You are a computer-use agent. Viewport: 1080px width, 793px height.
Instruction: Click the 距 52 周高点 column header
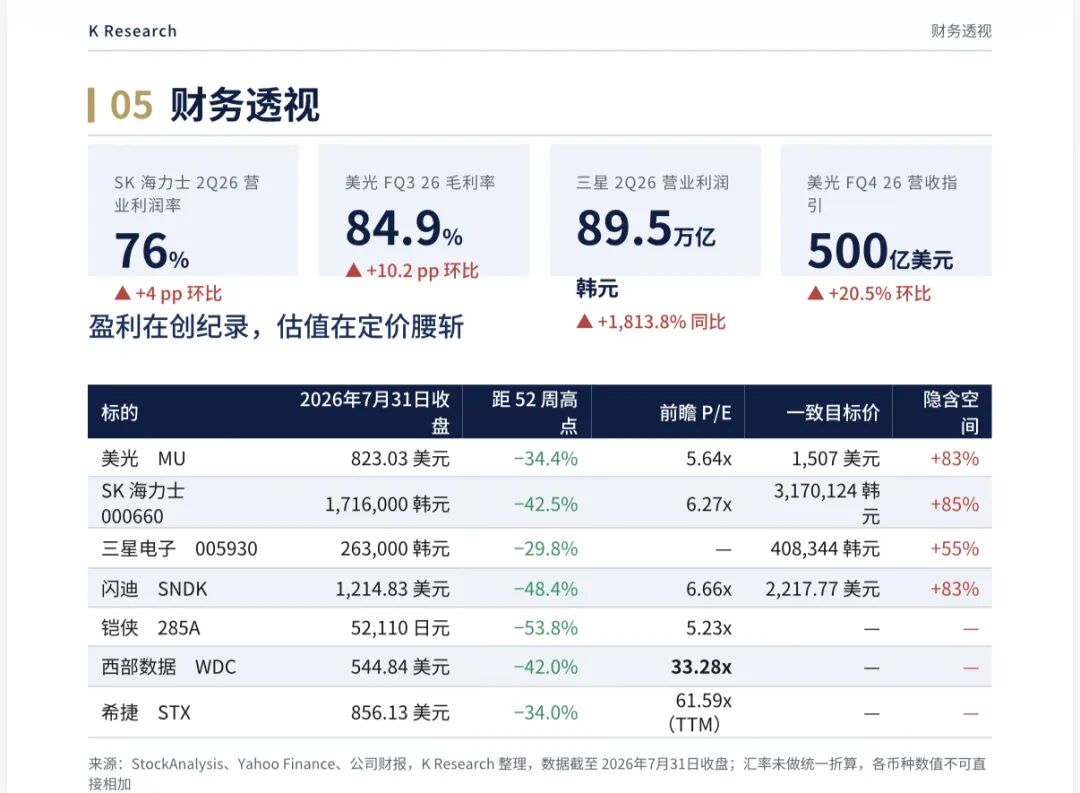point(534,412)
